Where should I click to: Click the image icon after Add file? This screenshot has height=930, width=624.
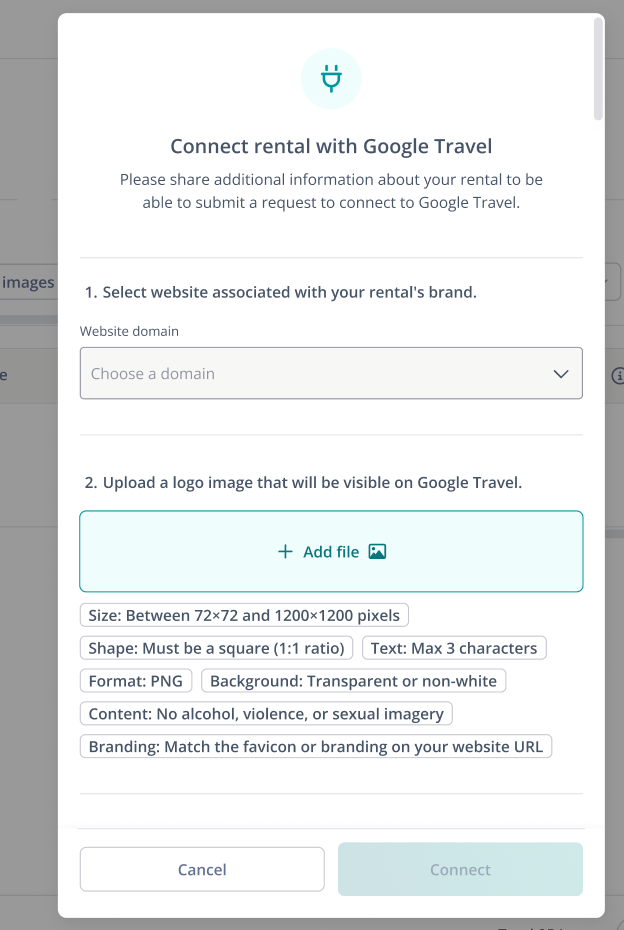(x=377, y=552)
